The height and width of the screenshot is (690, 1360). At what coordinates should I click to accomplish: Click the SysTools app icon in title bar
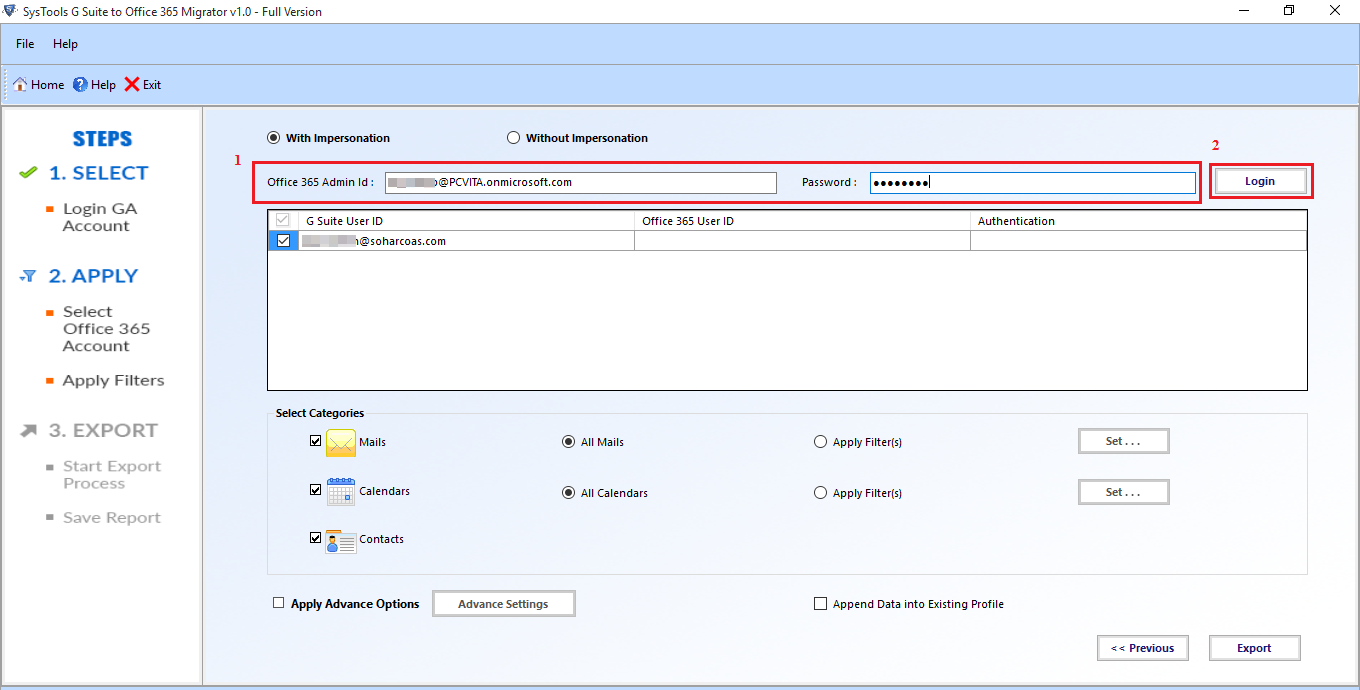click(x=10, y=11)
